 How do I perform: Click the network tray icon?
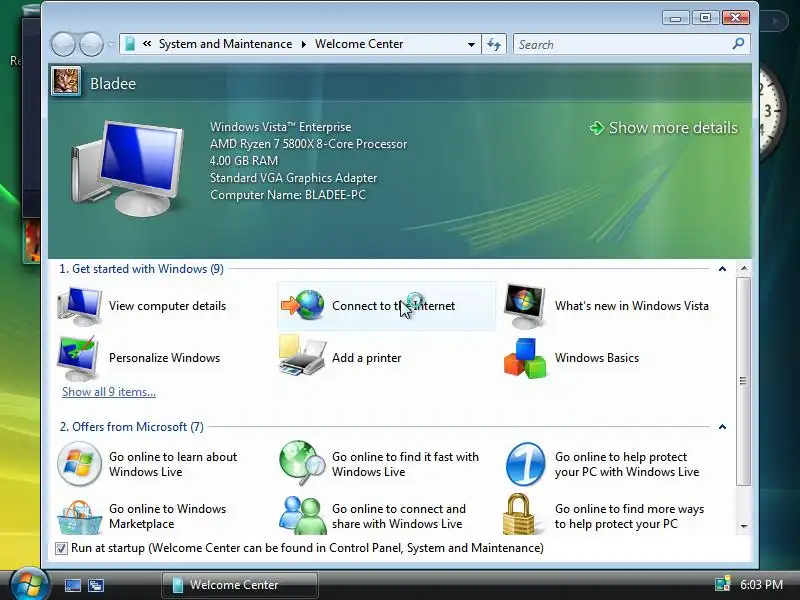point(722,585)
